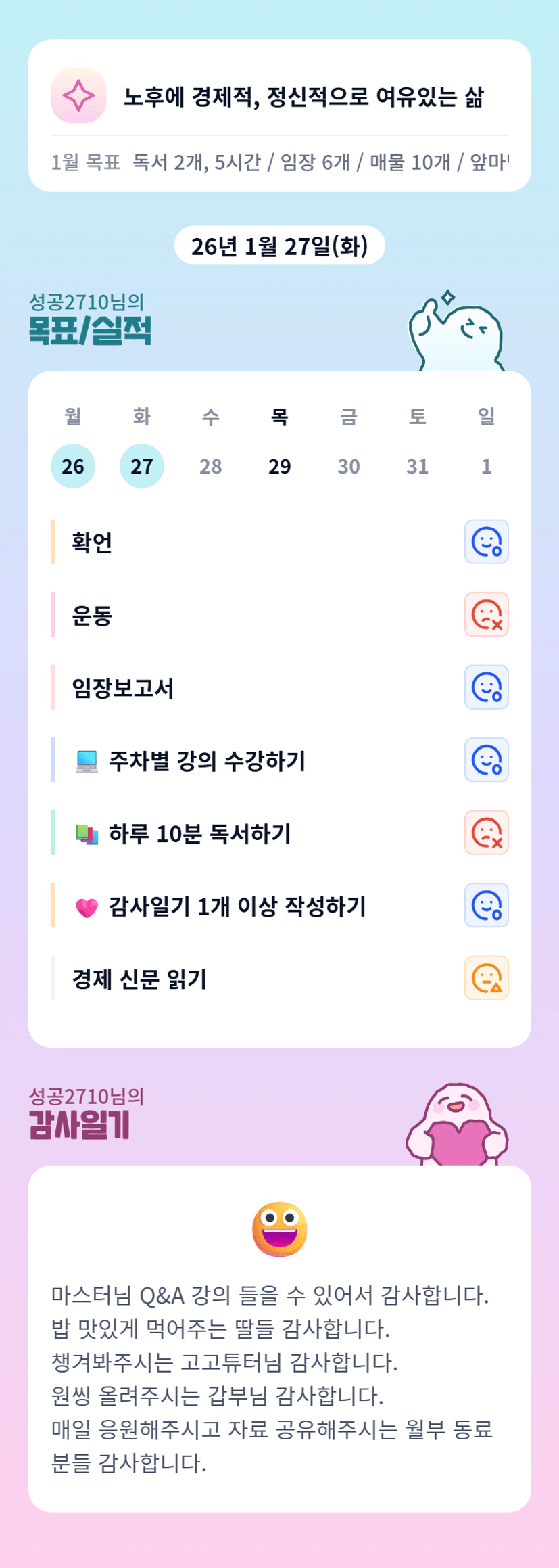Select Saturday 31 in the week row

417,466
